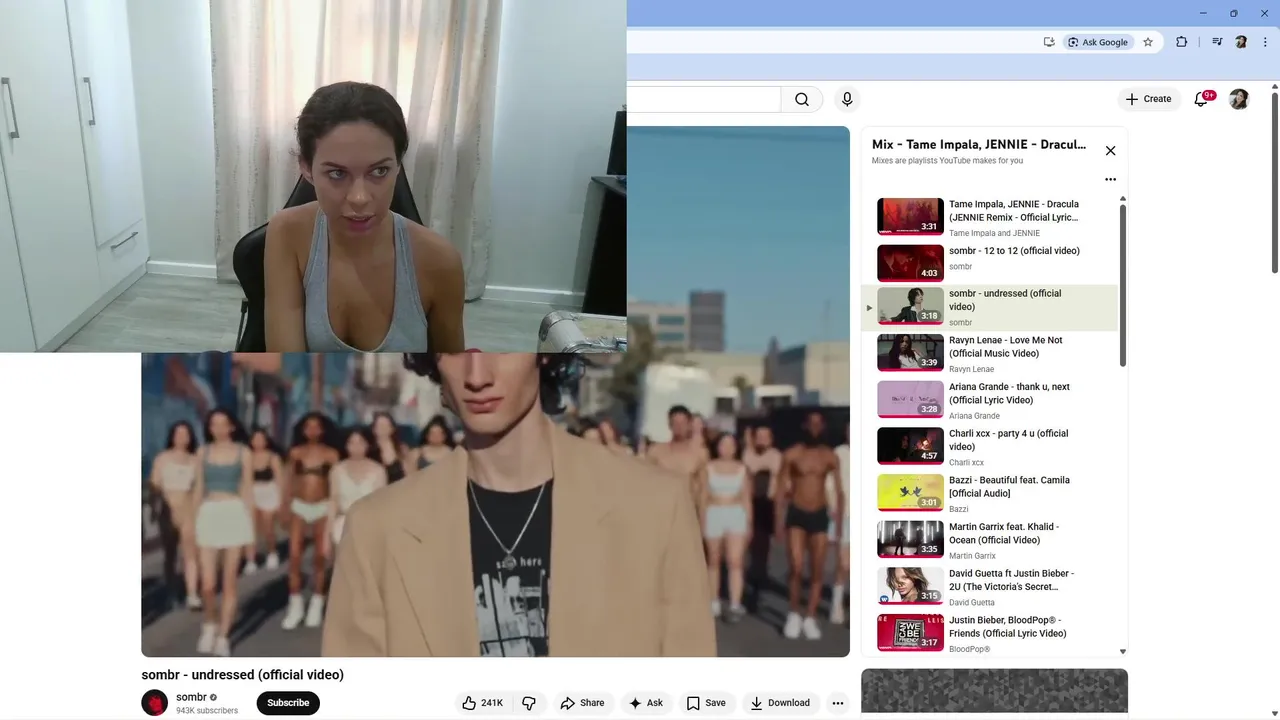Open the Chrome profile avatar
This screenshot has height=720, width=1280.
1241,42
